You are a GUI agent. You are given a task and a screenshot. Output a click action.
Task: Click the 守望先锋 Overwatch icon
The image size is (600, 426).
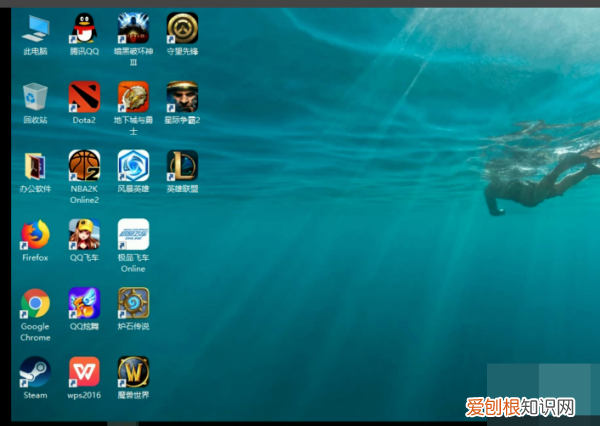point(182,29)
